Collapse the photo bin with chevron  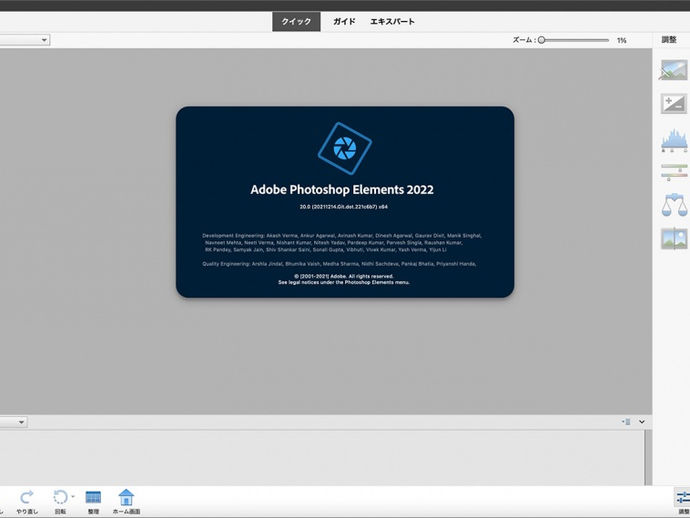pos(642,422)
